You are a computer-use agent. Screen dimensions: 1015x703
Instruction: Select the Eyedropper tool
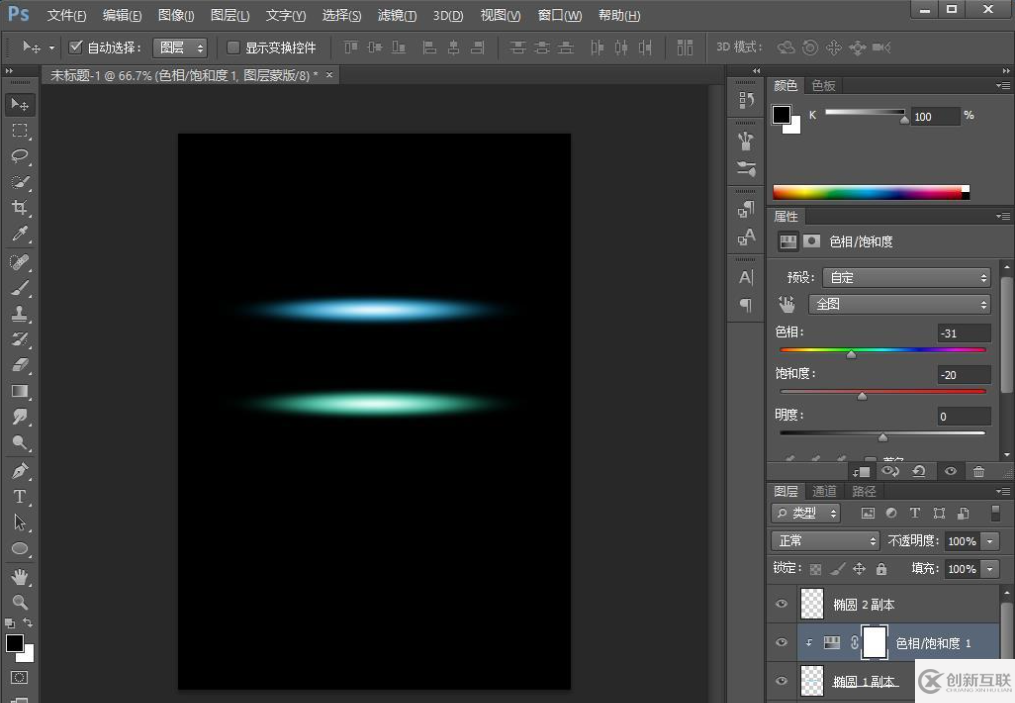click(x=19, y=235)
